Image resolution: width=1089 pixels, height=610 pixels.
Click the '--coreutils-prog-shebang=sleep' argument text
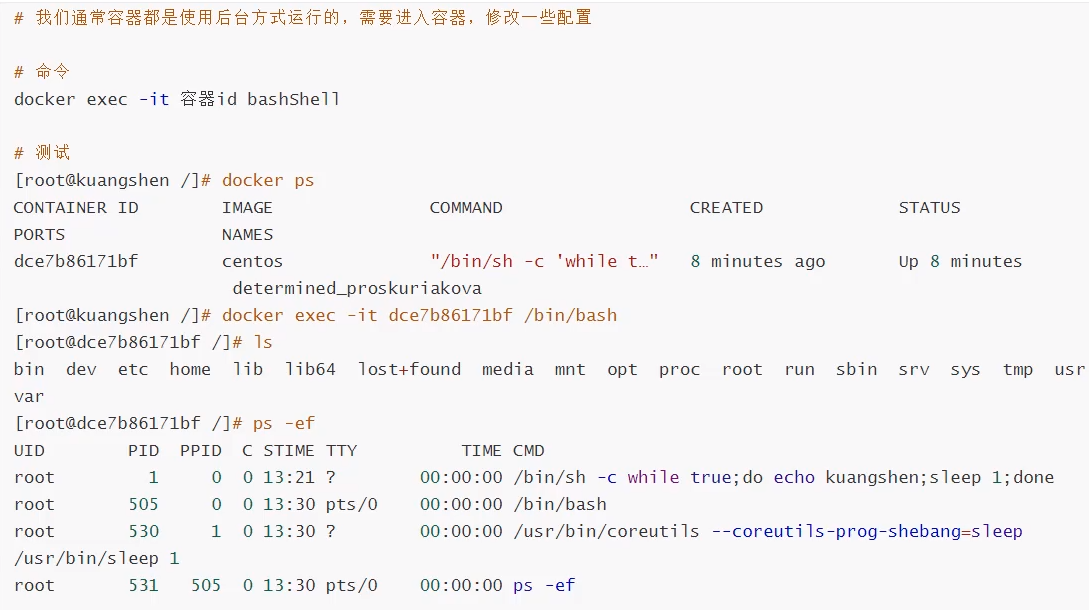(x=867, y=531)
